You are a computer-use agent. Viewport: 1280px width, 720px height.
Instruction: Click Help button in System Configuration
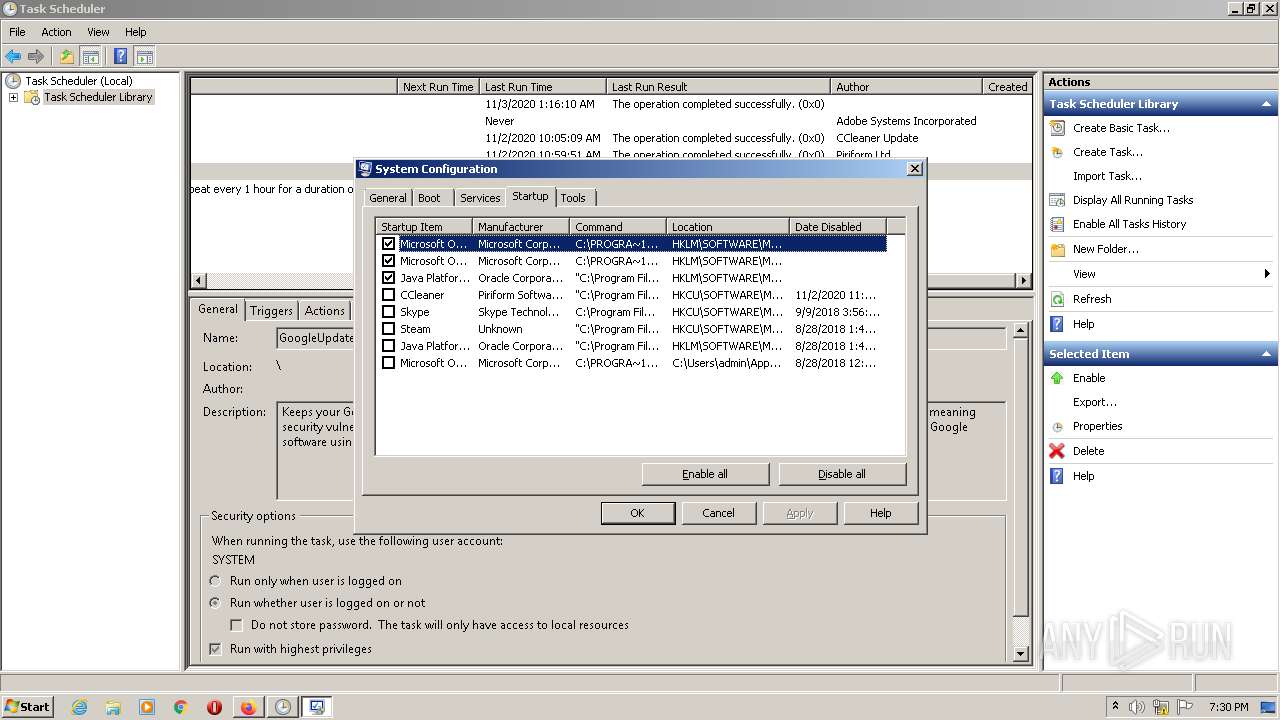click(880, 513)
